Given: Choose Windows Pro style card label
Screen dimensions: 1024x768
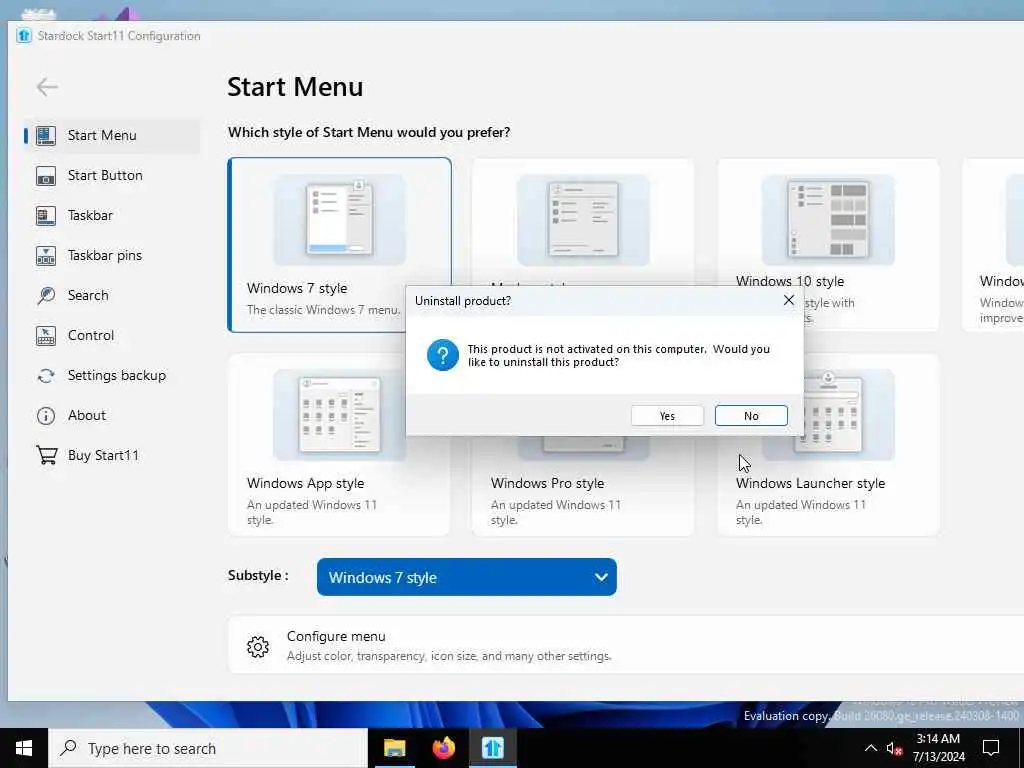Looking at the screenshot, I should coord(547,483).
